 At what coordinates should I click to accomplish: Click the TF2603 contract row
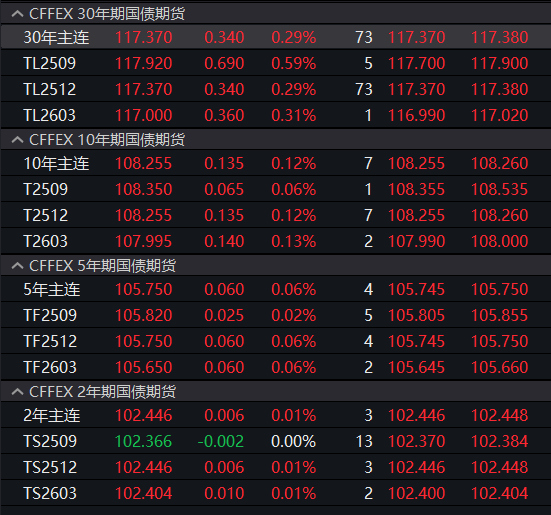[276, 367]
